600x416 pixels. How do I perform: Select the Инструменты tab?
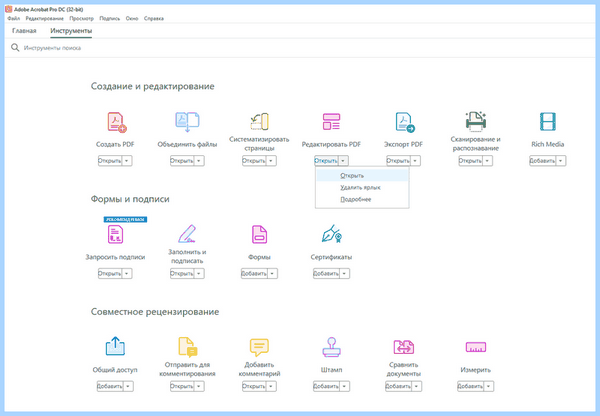coord(71,31)
